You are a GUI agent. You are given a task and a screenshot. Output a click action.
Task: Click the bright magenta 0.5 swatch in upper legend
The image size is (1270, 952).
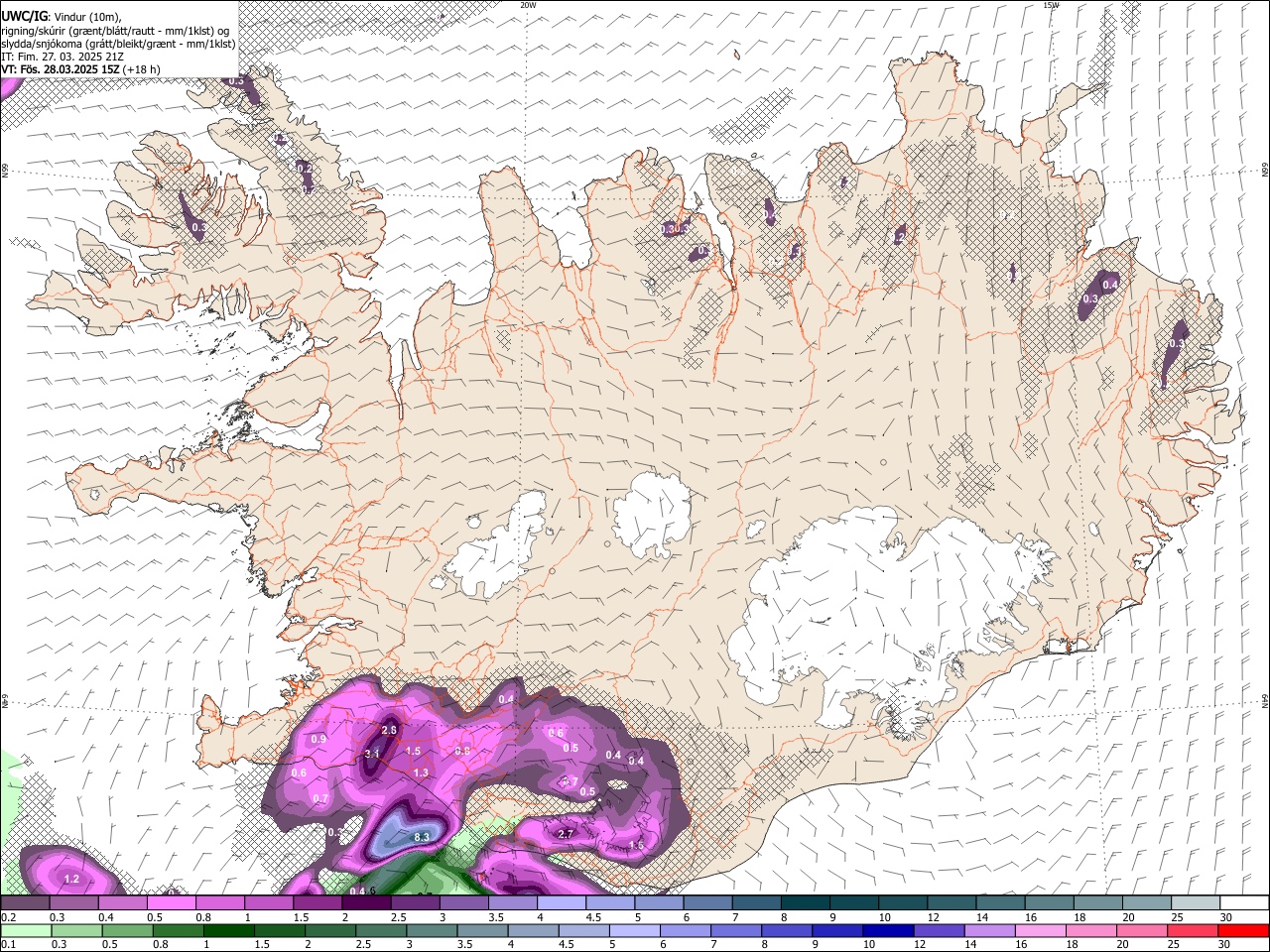click(172, 902)
